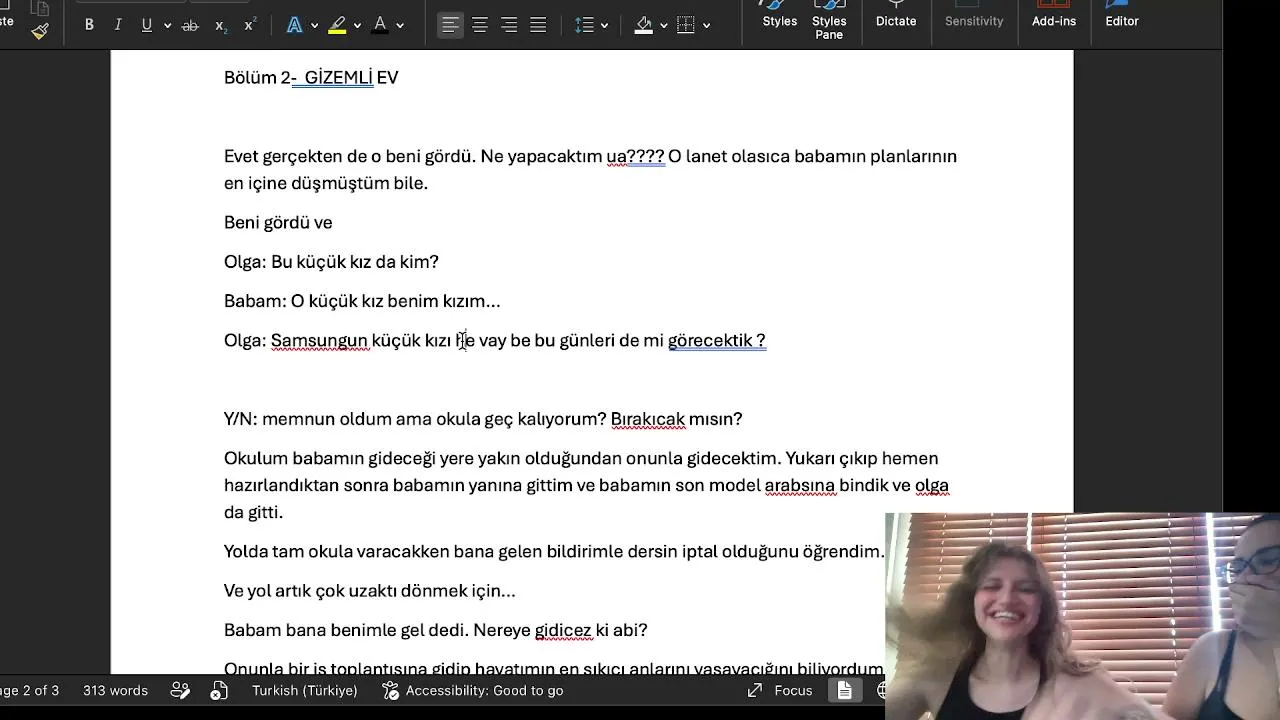
Task: Click the Copy icon
Action: click(x=40, y=8)
